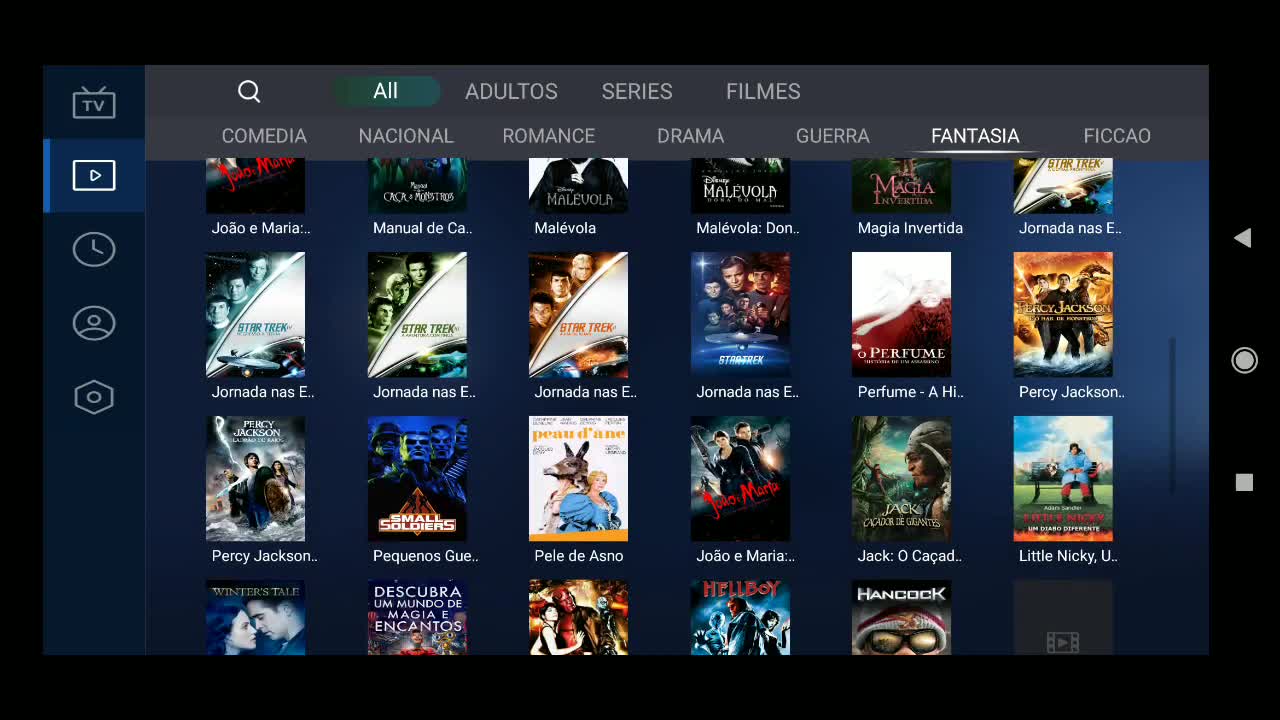The width and height of the screenshot is (1280, 720).
Task: Open the settings hexagon icon
Action: click(94, 397)
